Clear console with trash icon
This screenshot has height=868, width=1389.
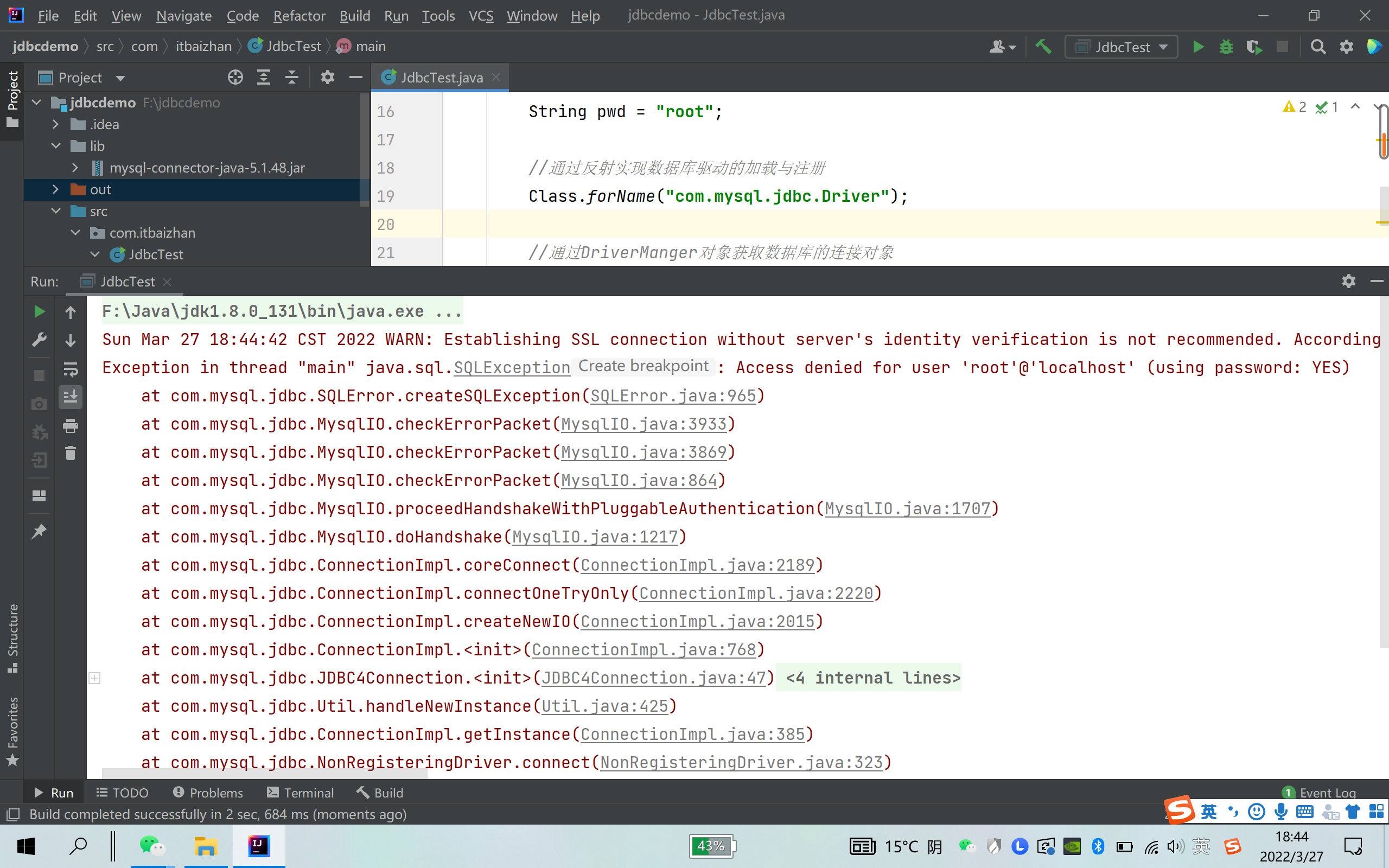point(71,454)
